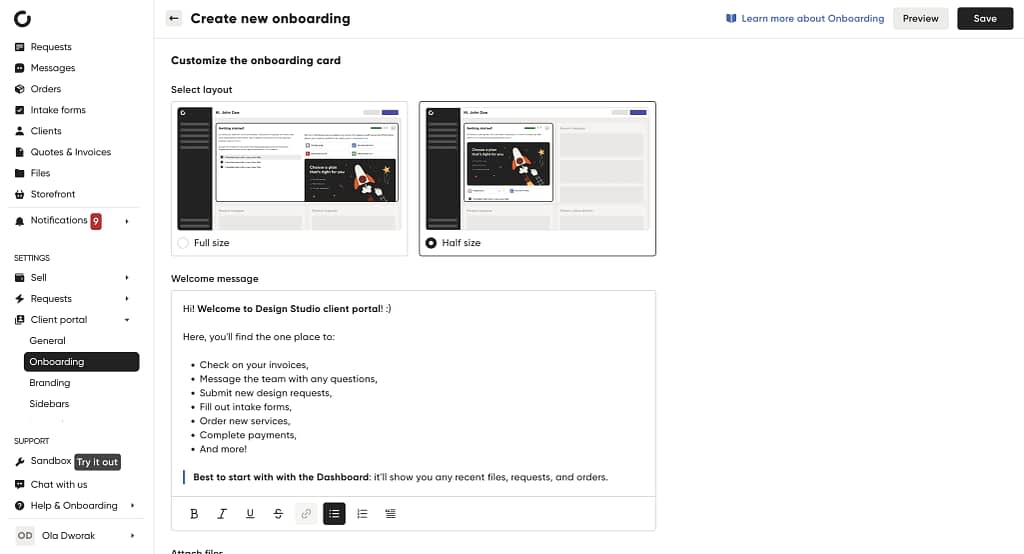Click the Messages chat icon
1024x554 pixels.
coord(20,68)
